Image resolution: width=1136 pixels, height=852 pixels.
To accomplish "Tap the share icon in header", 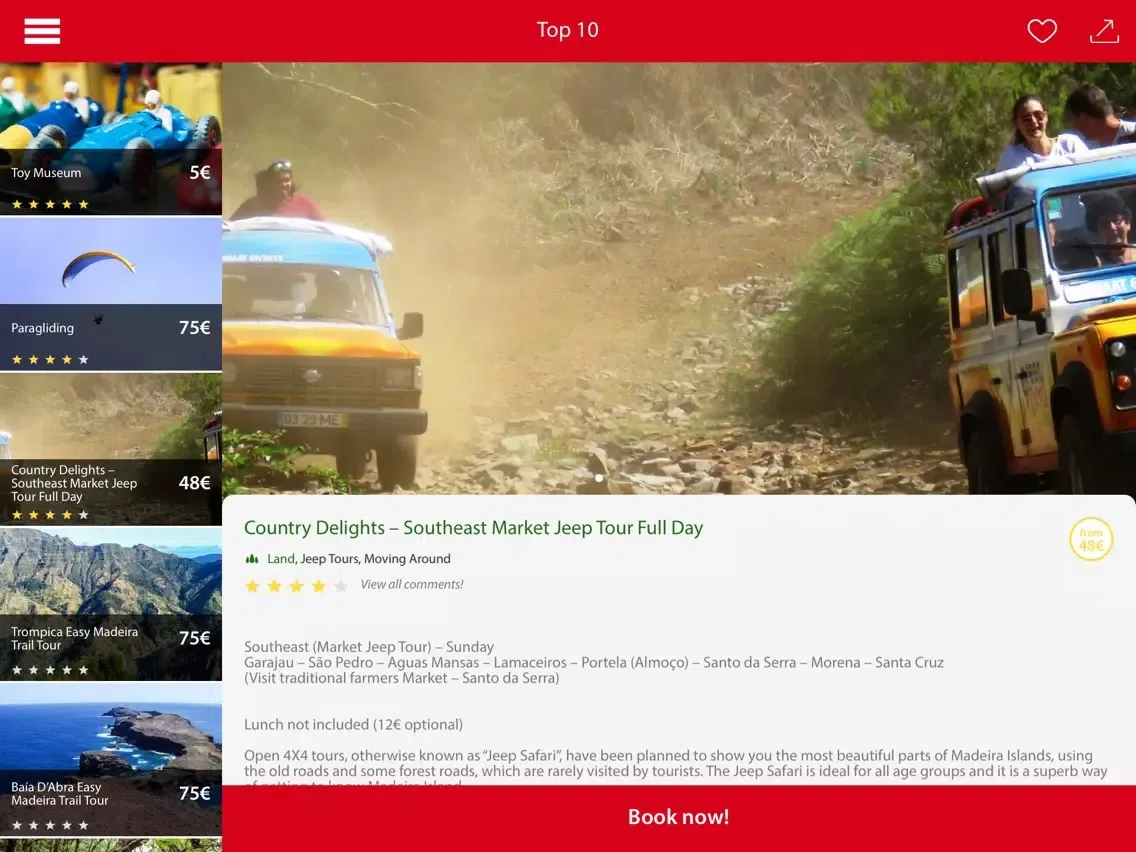I will (x=1105, y=30).
